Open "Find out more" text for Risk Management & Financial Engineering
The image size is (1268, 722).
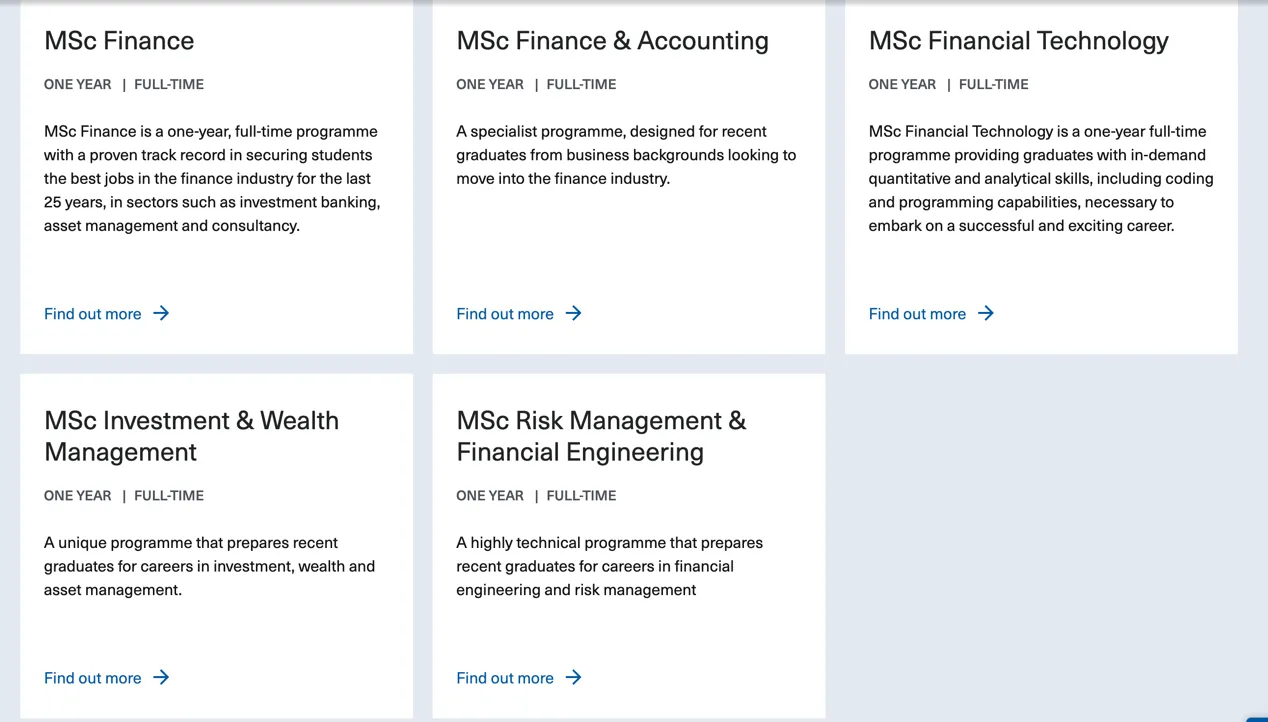(x=505, y=678)
